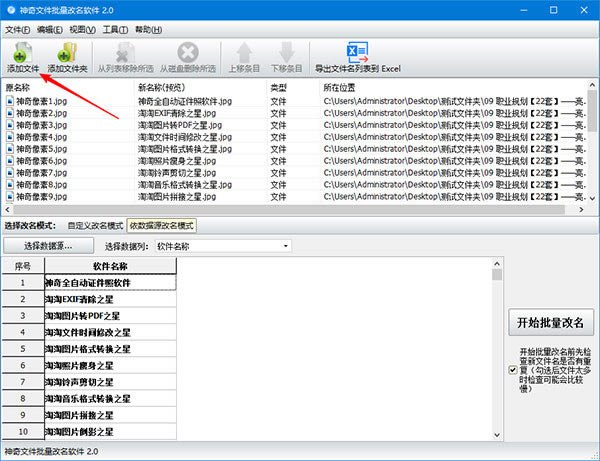Toggle the duplicate filename check checkbox
The image size is (600, 461).
pyautogui.click(x=512, y=370)
